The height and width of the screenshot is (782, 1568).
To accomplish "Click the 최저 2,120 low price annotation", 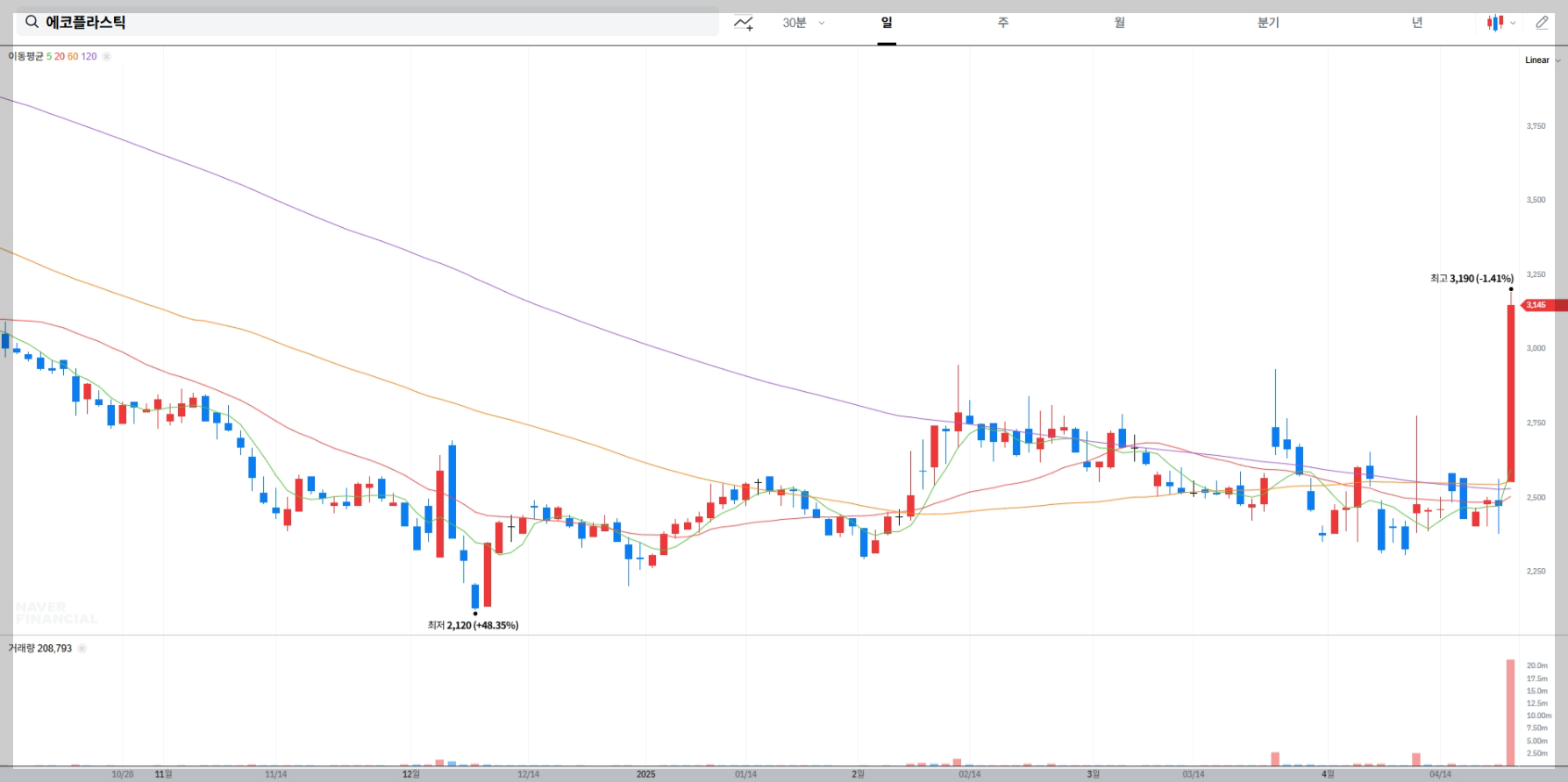I will [473, 625].
